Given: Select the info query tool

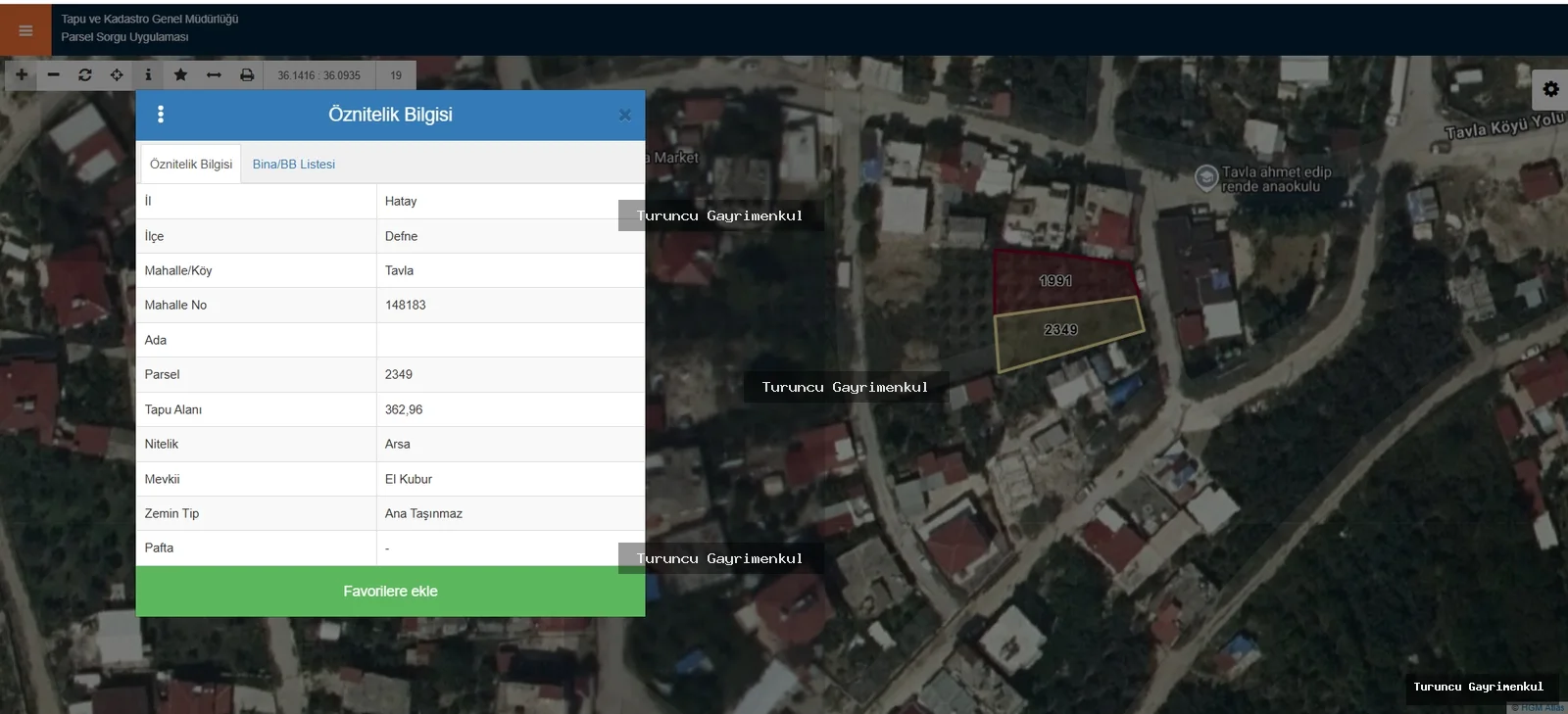Looking at the screenshot, I should [x=148, y=75].
